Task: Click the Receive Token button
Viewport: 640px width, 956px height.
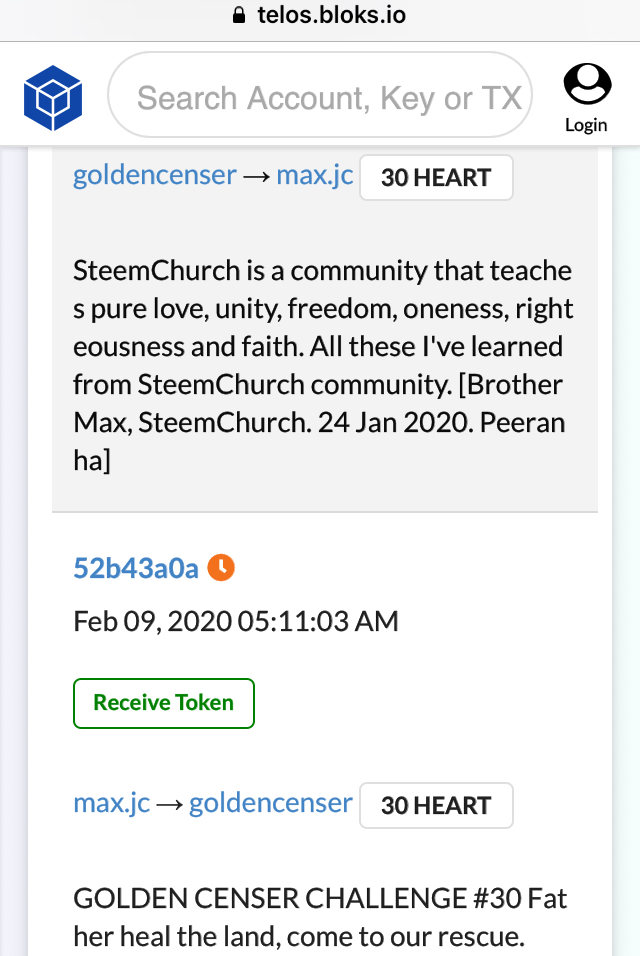Action: click(x=164, y=703)
